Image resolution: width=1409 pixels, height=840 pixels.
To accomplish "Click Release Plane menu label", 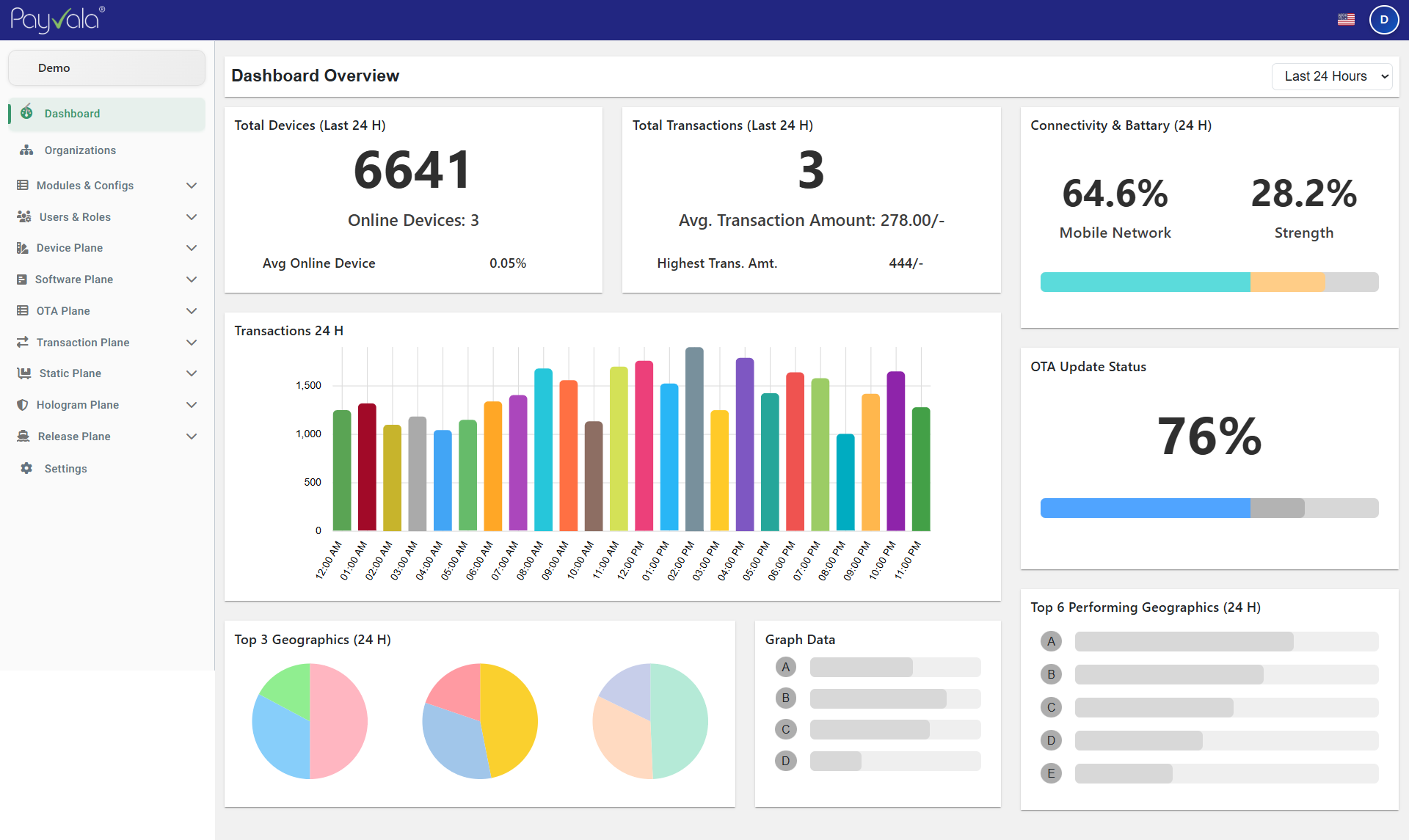I will pos(74,437).
